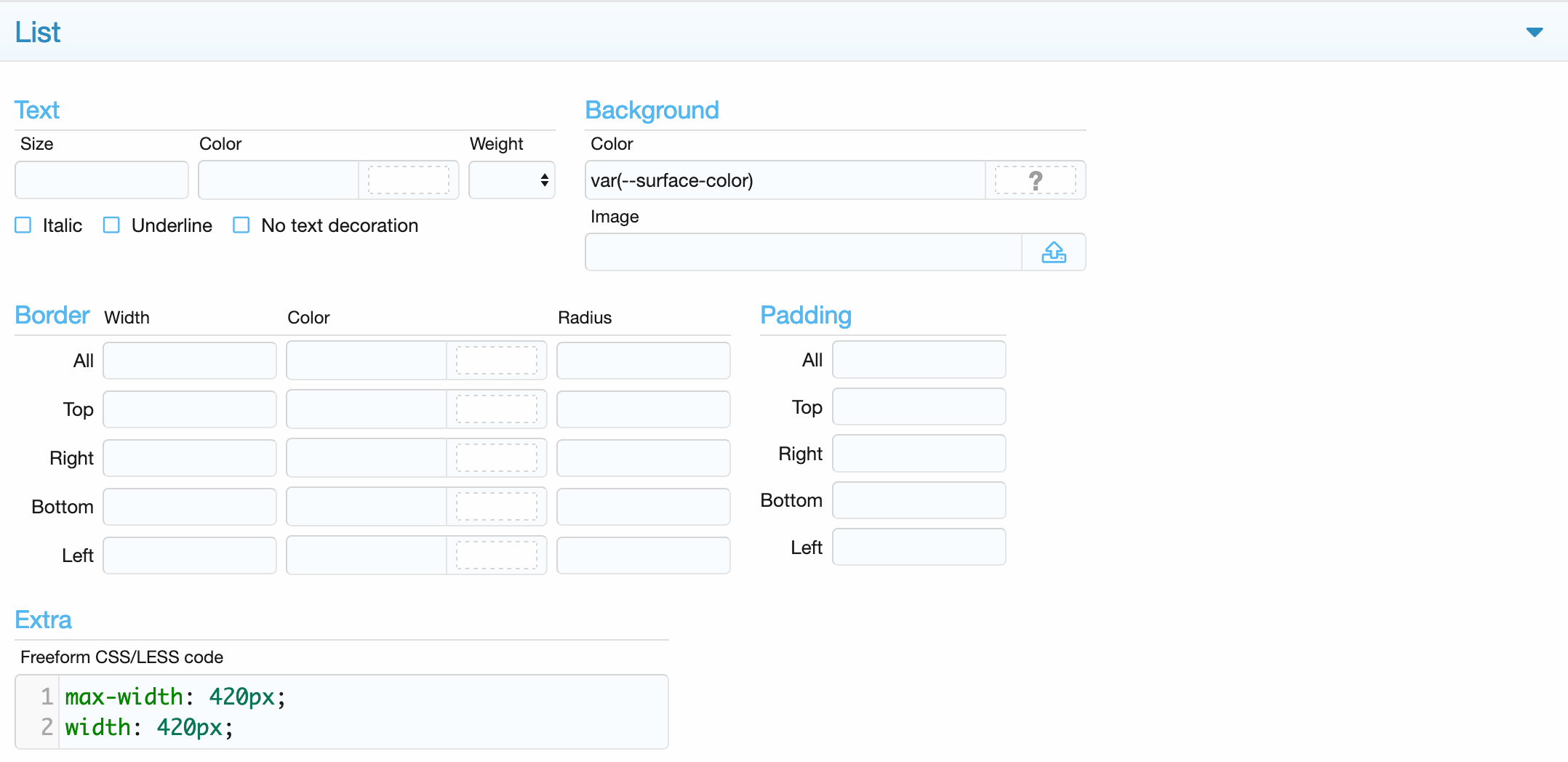1568x762 pixels.
Task: Click into the Freeform CSS/LESS code editor
Action: [x=364, y=712]
